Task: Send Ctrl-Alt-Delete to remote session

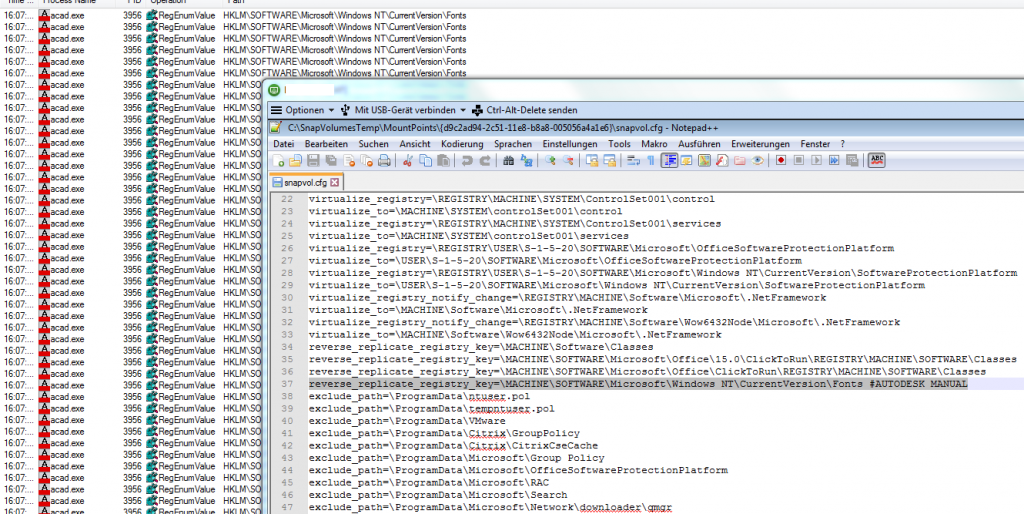Action: [524, 110]
